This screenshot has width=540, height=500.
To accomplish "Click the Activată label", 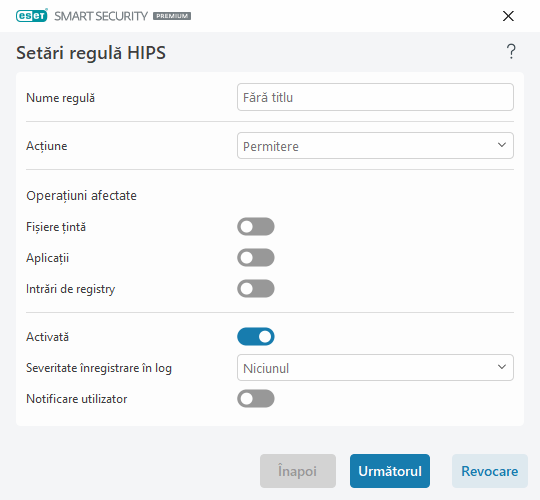I will tap(48, 337).
